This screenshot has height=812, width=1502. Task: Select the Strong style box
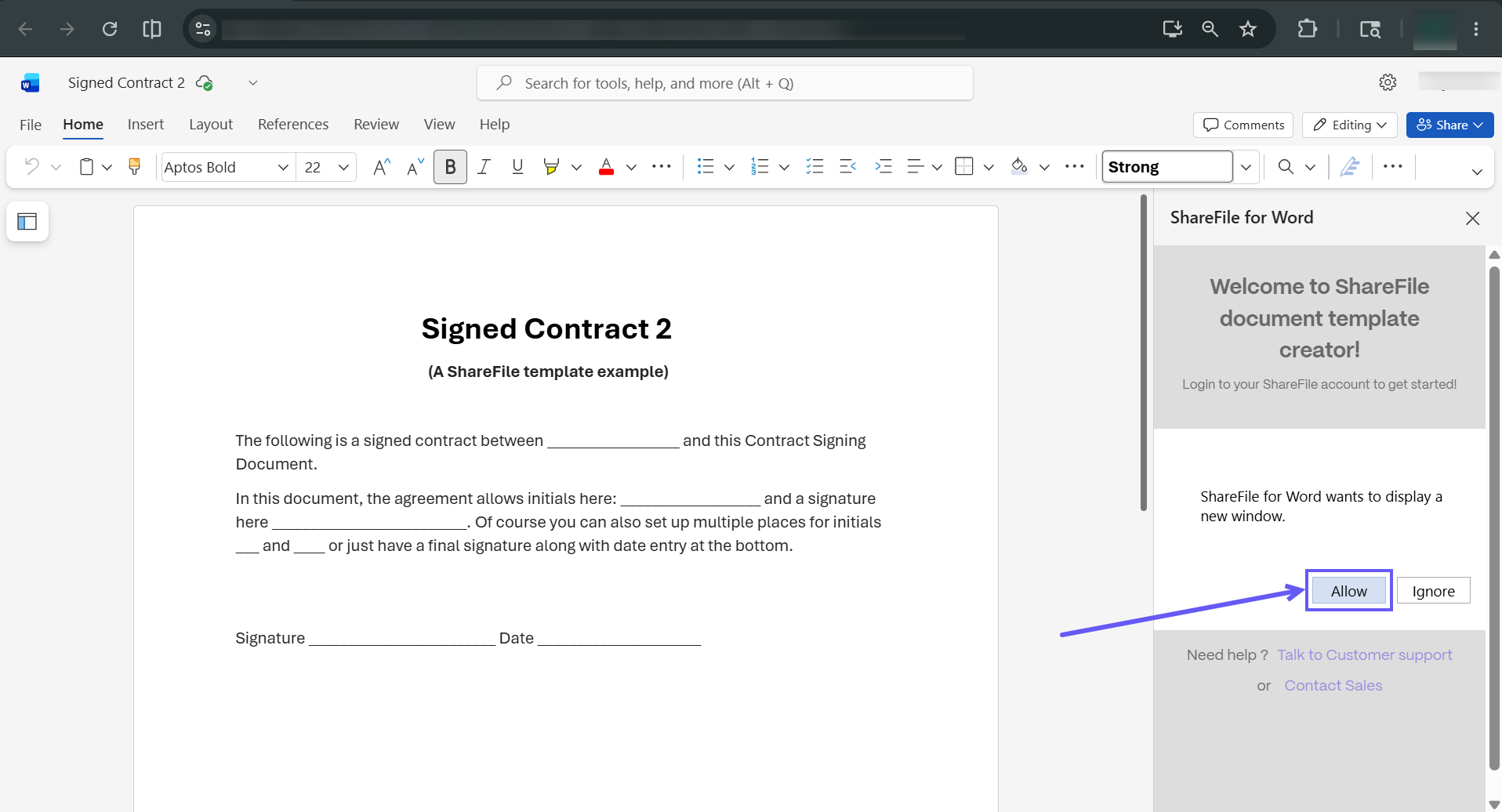(1167, 167)
